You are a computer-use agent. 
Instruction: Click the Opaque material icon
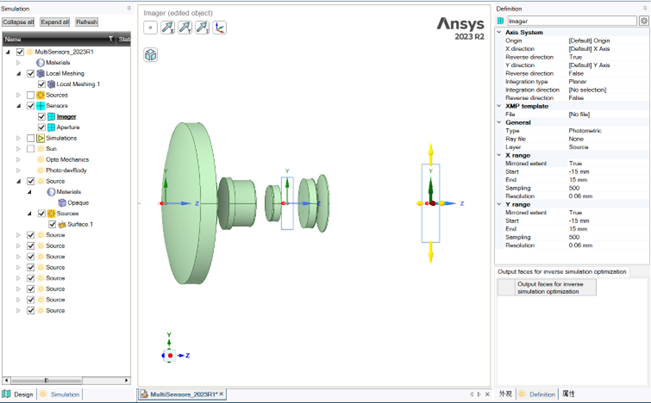(62, 203)
